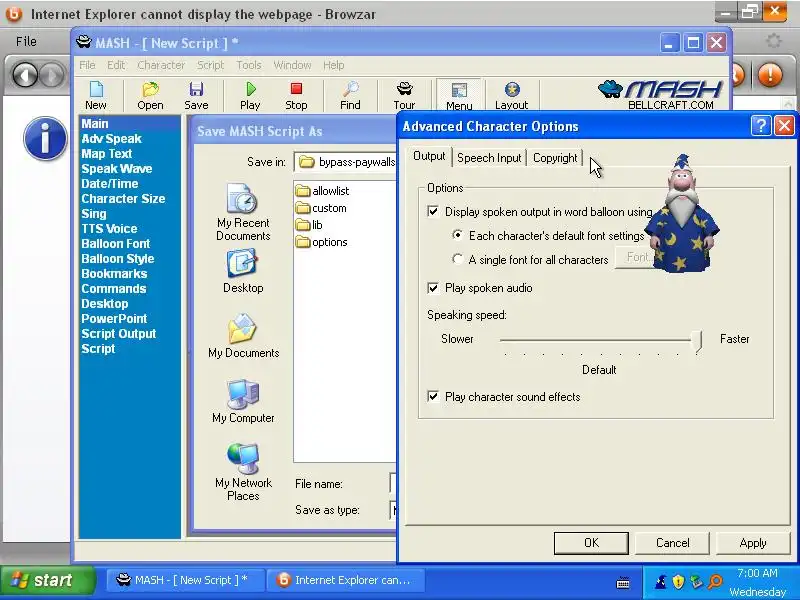This screenshot has width=800, height=600.
Task: Click the help question mark in Advanced Character Options
Action: point(761,126)
